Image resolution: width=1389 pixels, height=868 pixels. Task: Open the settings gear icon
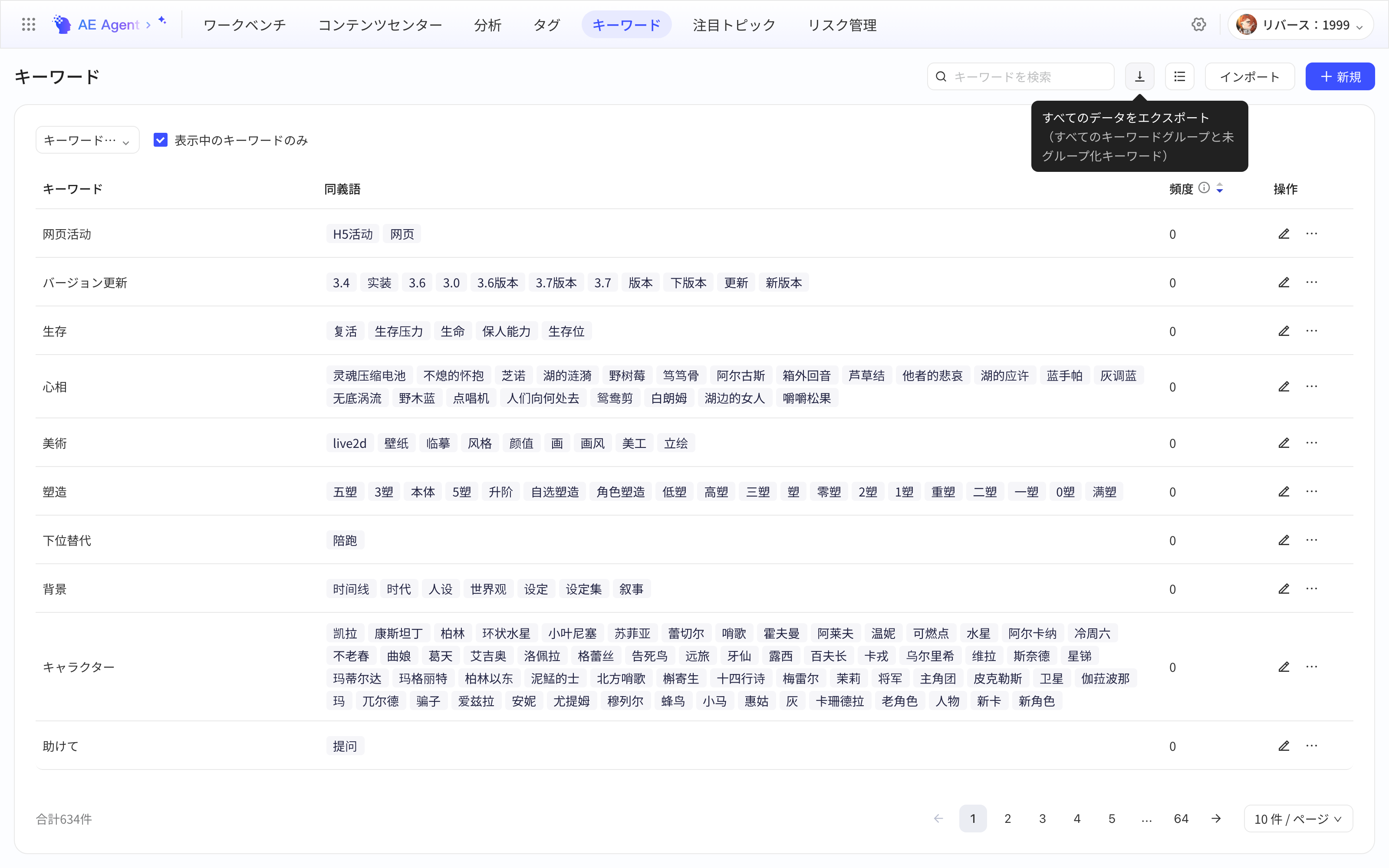[1198, 25]
